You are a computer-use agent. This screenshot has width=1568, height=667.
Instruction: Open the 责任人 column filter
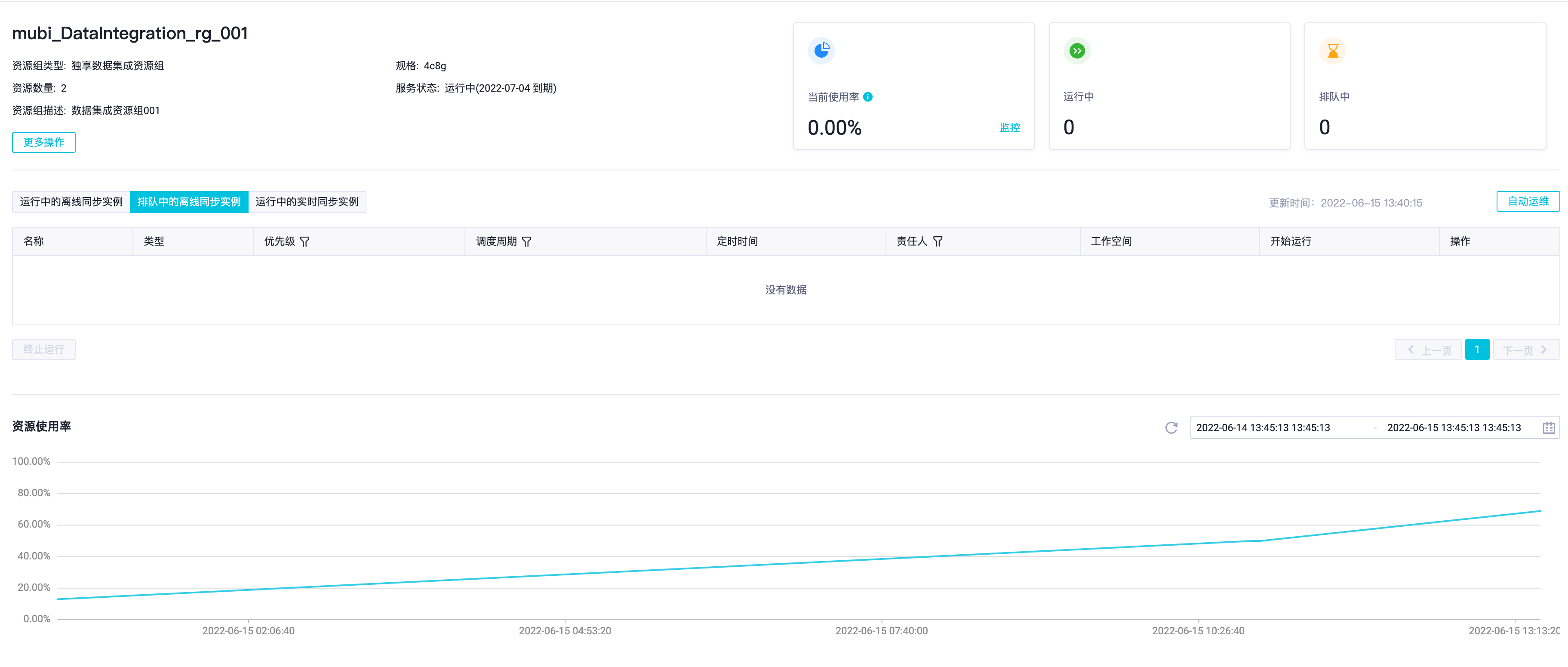[x=938, y=242]
